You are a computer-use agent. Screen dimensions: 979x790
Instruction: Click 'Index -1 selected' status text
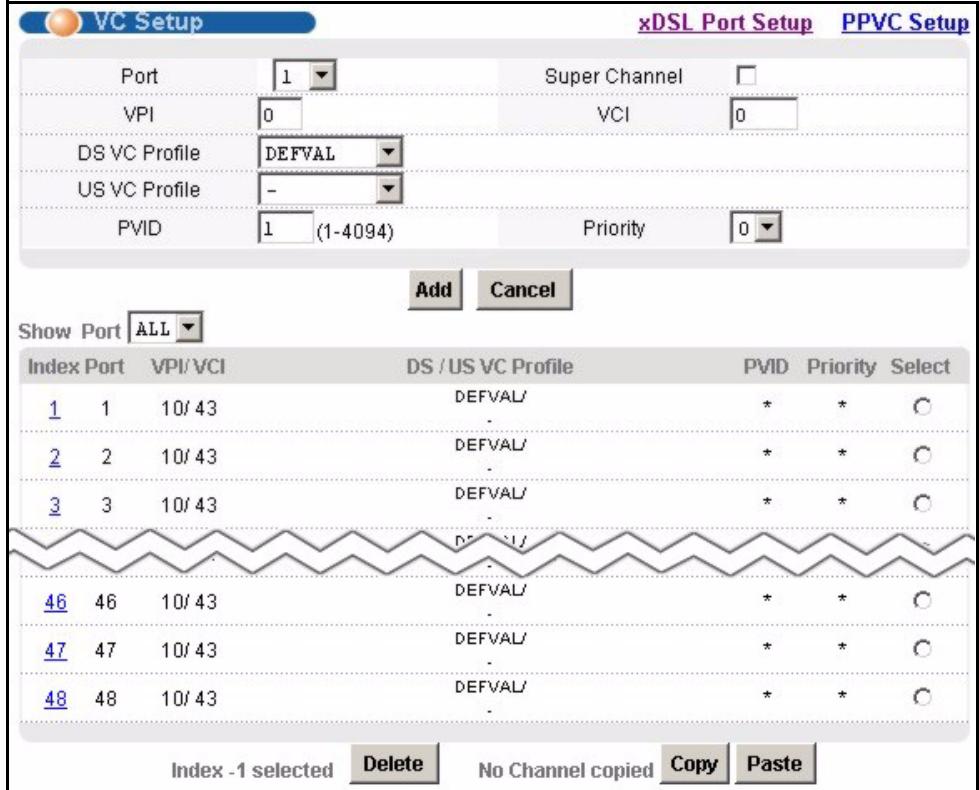click(x=252, y=770)
